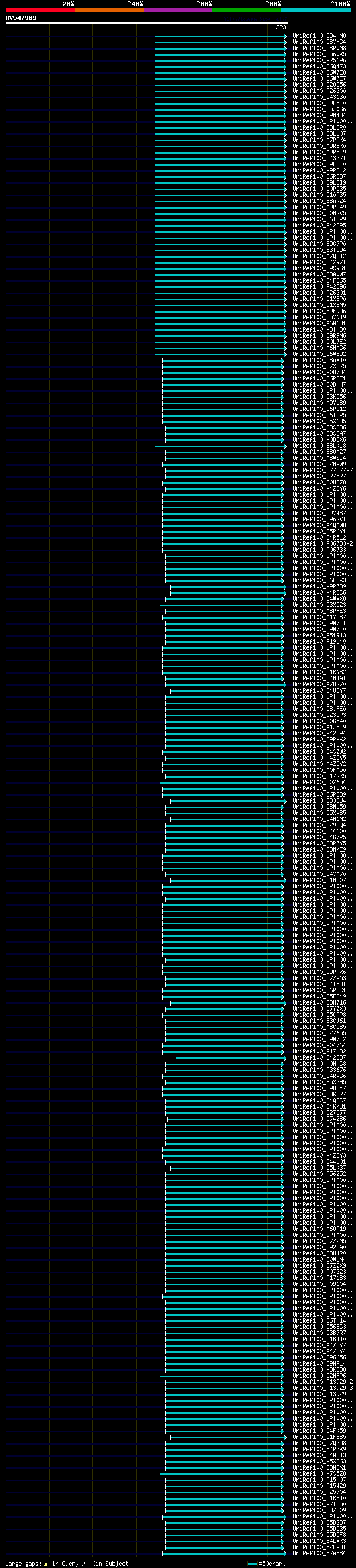The height and width of the screenshot is (1568, 356).
Task: Select hit label UniRef100_Q27527-2
Action: pos(323,470)
